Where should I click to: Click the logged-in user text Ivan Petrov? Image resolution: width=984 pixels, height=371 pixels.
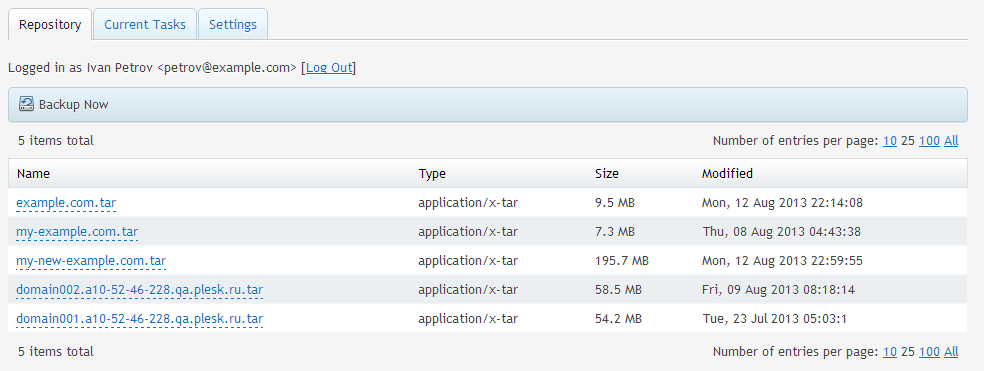(120, 68)
